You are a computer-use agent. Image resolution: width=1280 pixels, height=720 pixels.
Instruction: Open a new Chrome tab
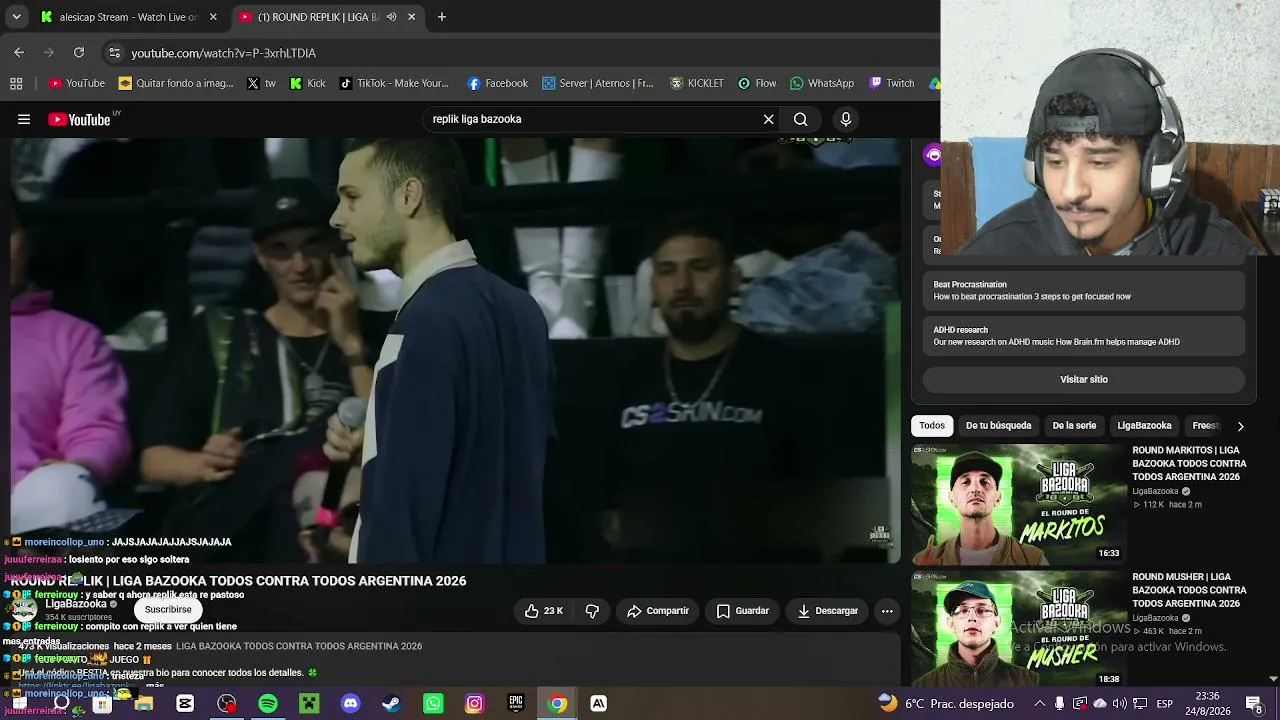click(442, 17)
